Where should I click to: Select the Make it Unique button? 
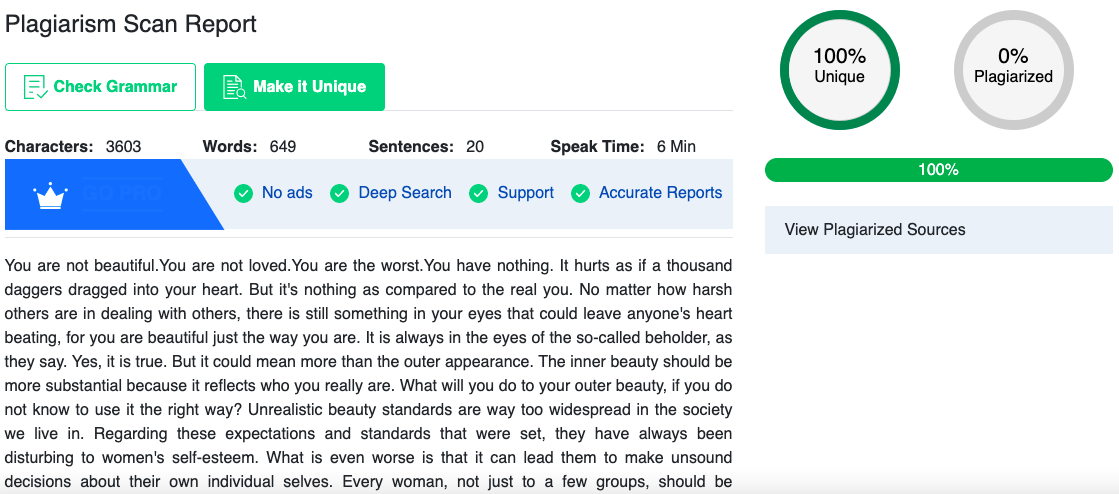click(x=294, y=87)
